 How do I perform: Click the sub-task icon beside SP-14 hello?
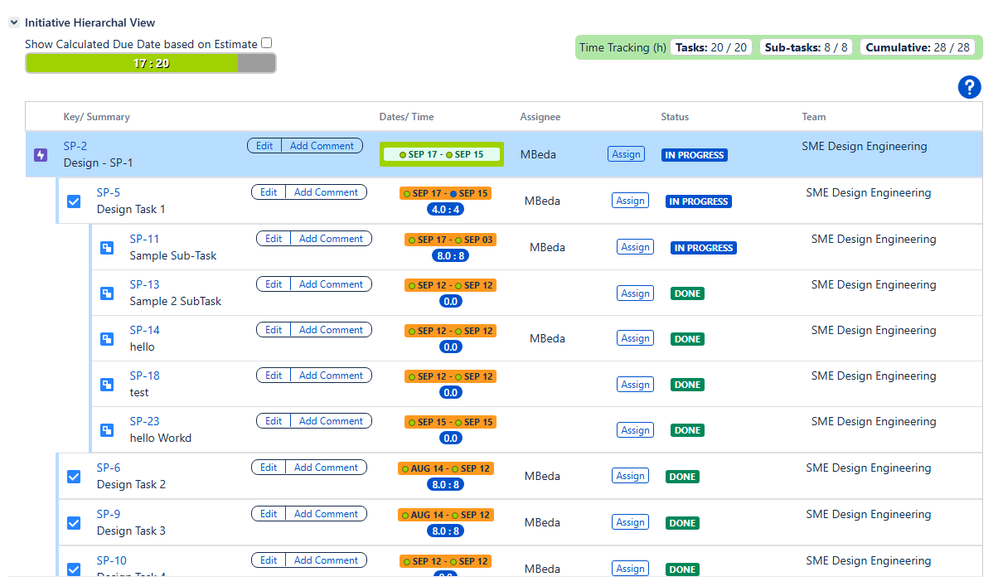click(107, 339)
